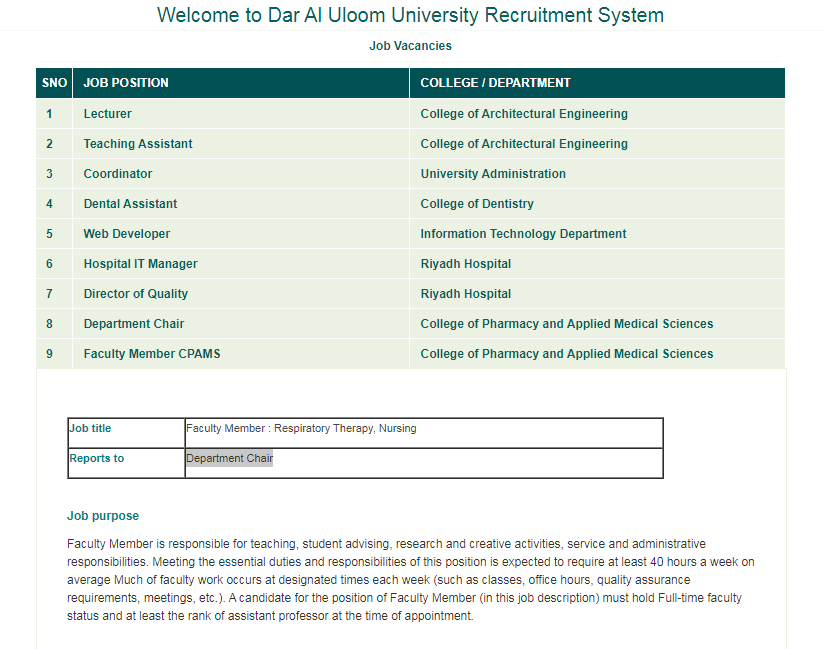
Task: Click serial number 5 in table
Action: pos(50,234)
